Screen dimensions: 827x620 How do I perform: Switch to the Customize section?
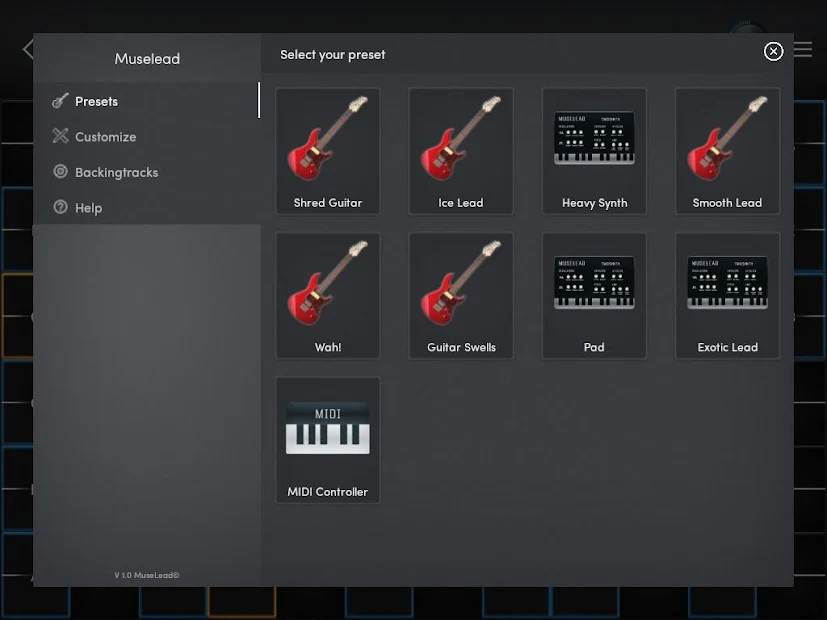coord(105,137)
